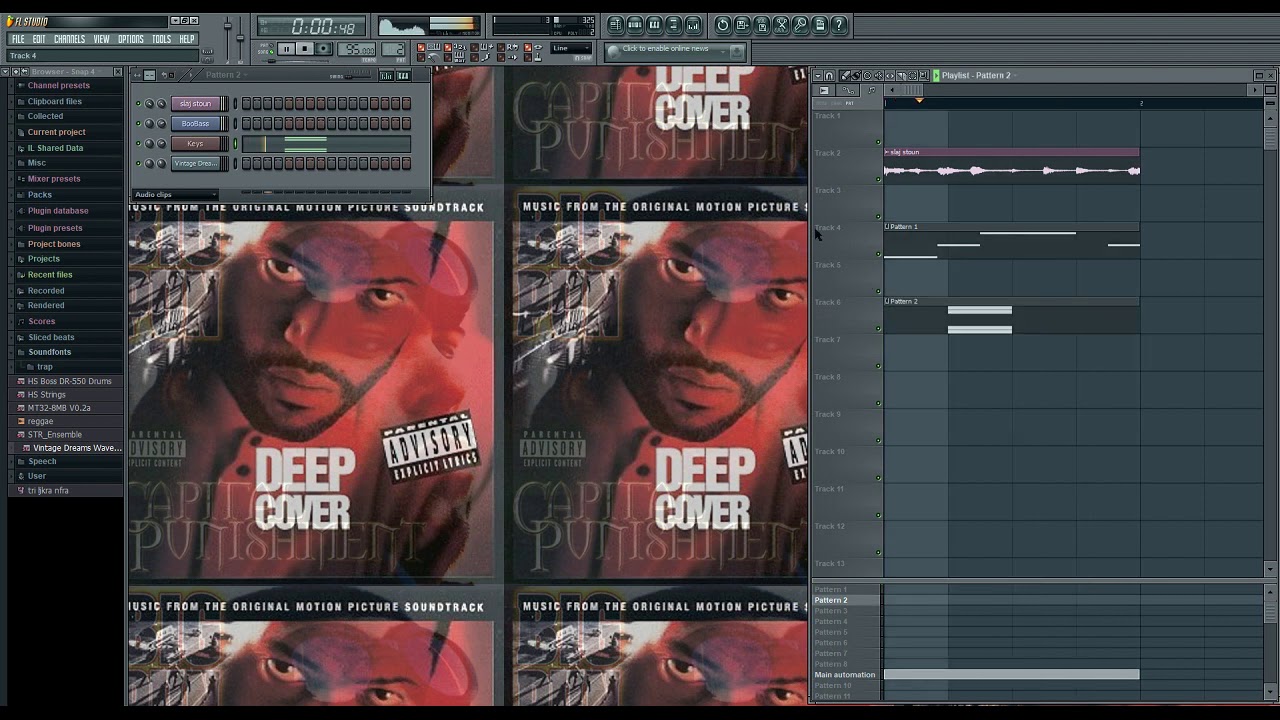Screen dimensions: 1280x720
Task: Click the Vintage Drea... channel button
Action: click(x=195, y=163)
